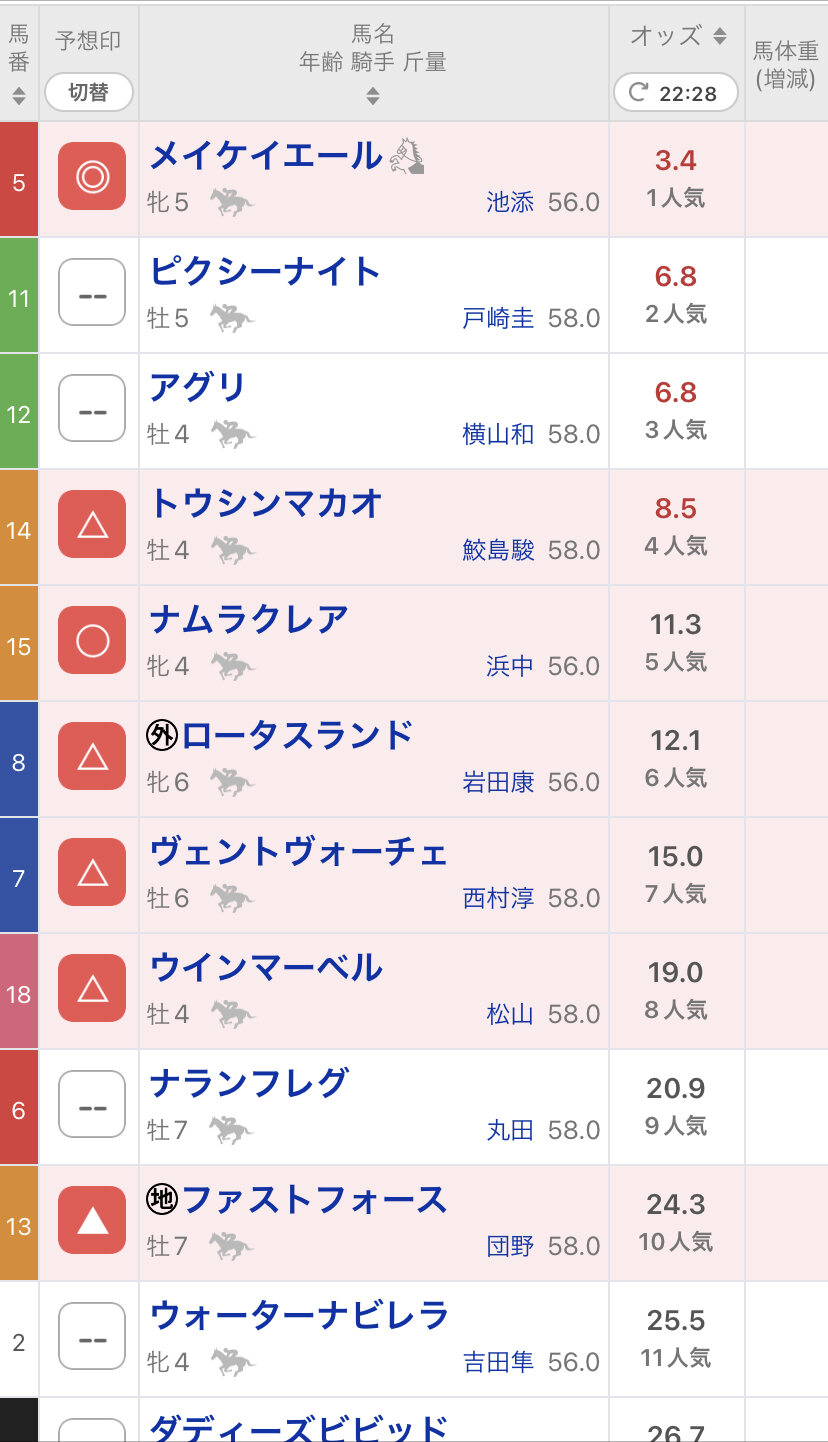Viewport: 828px width, 1442px height.
Task: Open the トウシンマカオ horse page
Action: 266,504
